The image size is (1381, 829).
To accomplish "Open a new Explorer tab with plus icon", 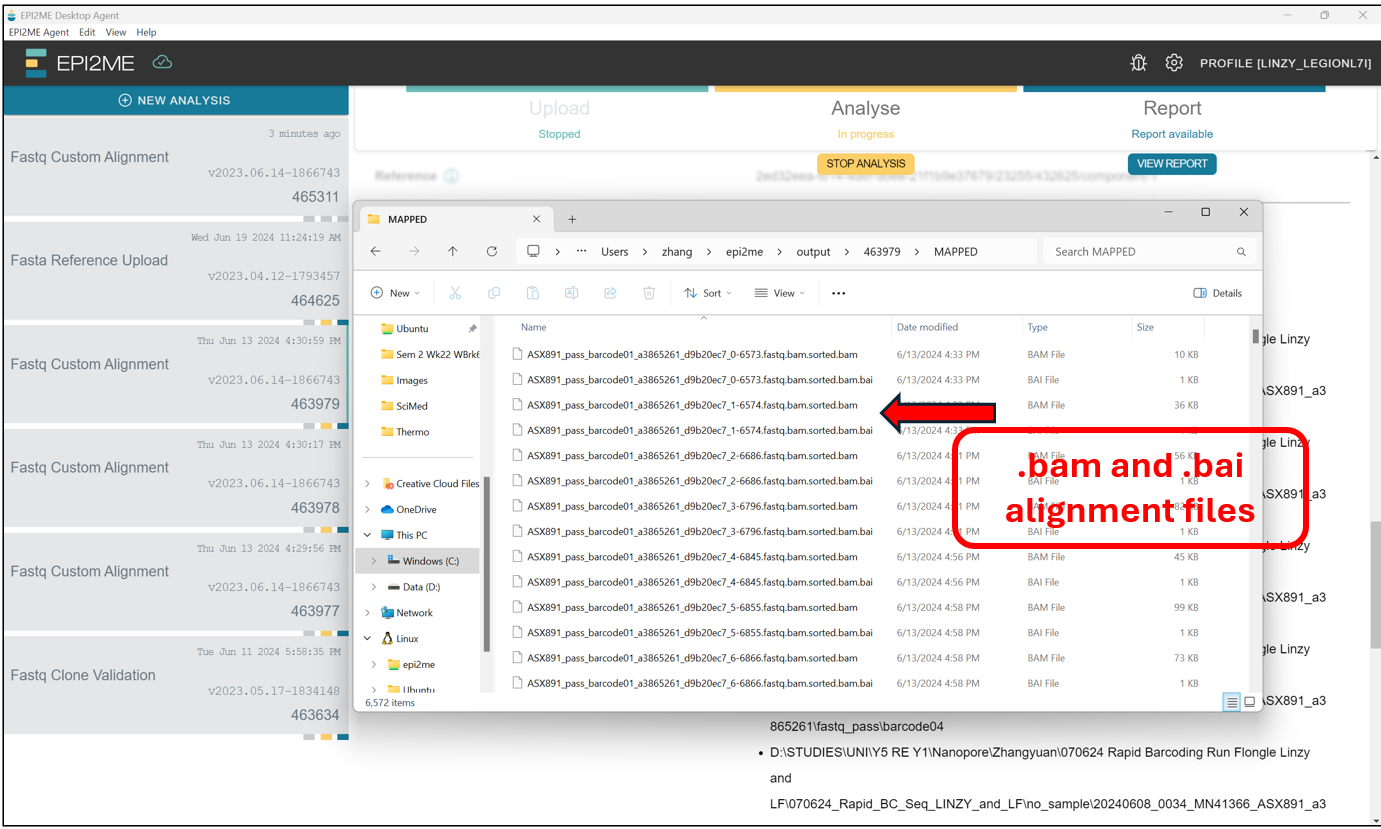I will coord(572,219).
